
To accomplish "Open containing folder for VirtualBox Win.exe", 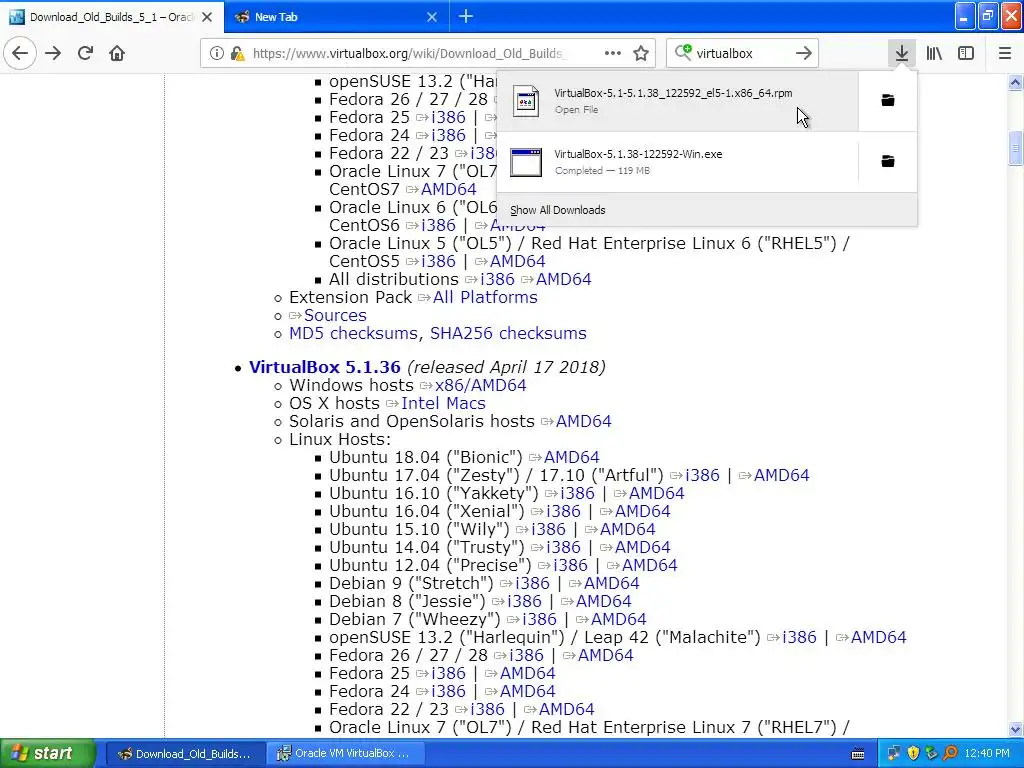I will 888,161.
